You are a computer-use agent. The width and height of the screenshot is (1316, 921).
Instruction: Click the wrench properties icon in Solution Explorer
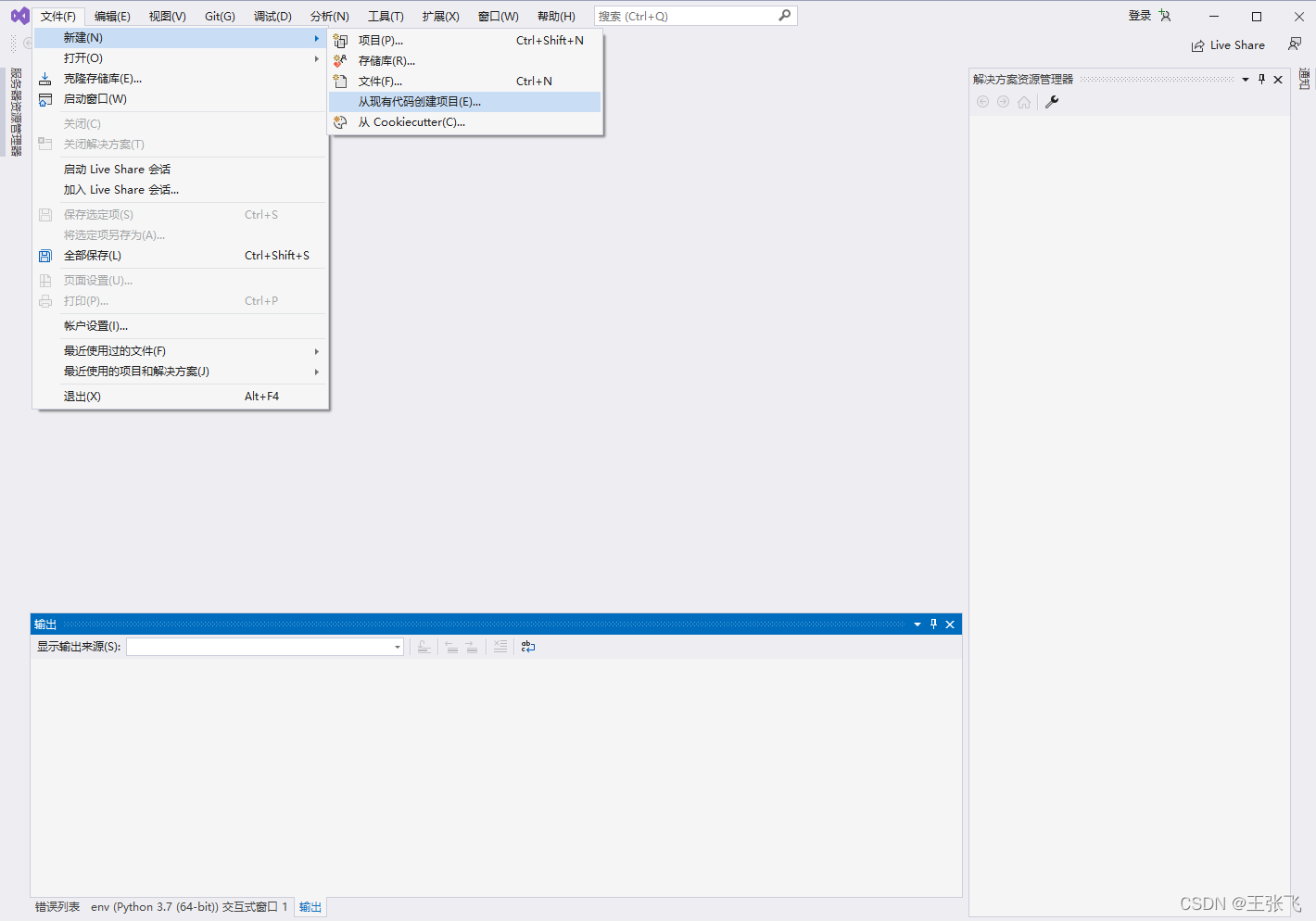1052,102
